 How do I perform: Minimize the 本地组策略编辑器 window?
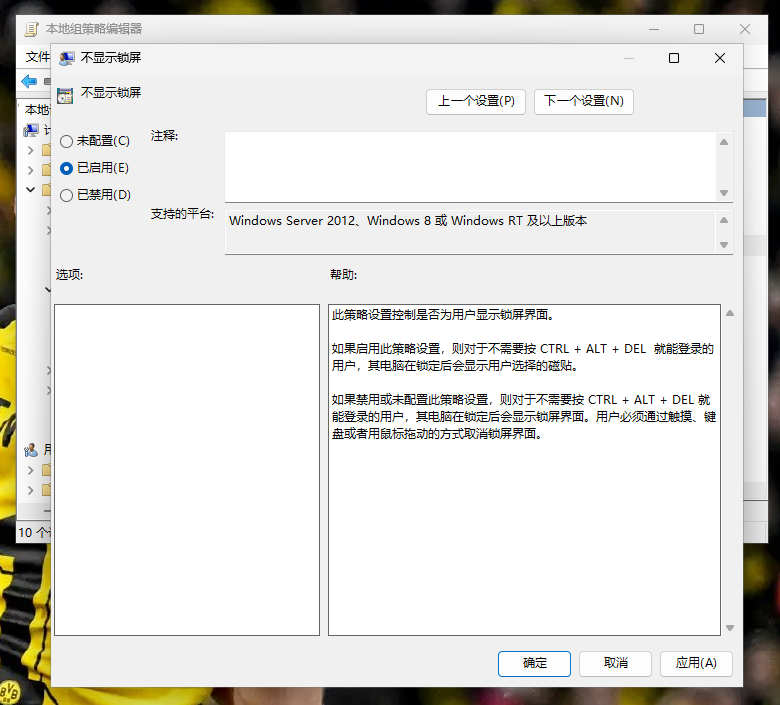[654, 29]
